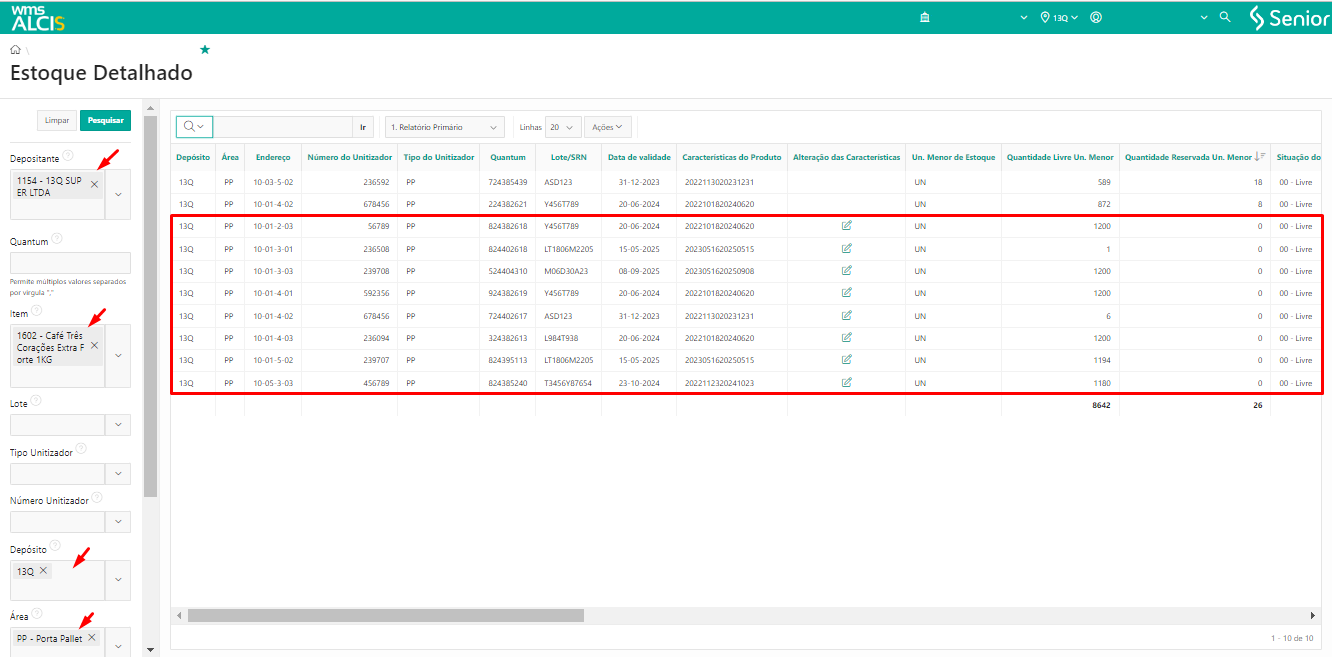Expand the Lote filter dropdown

tap(118, 425)
